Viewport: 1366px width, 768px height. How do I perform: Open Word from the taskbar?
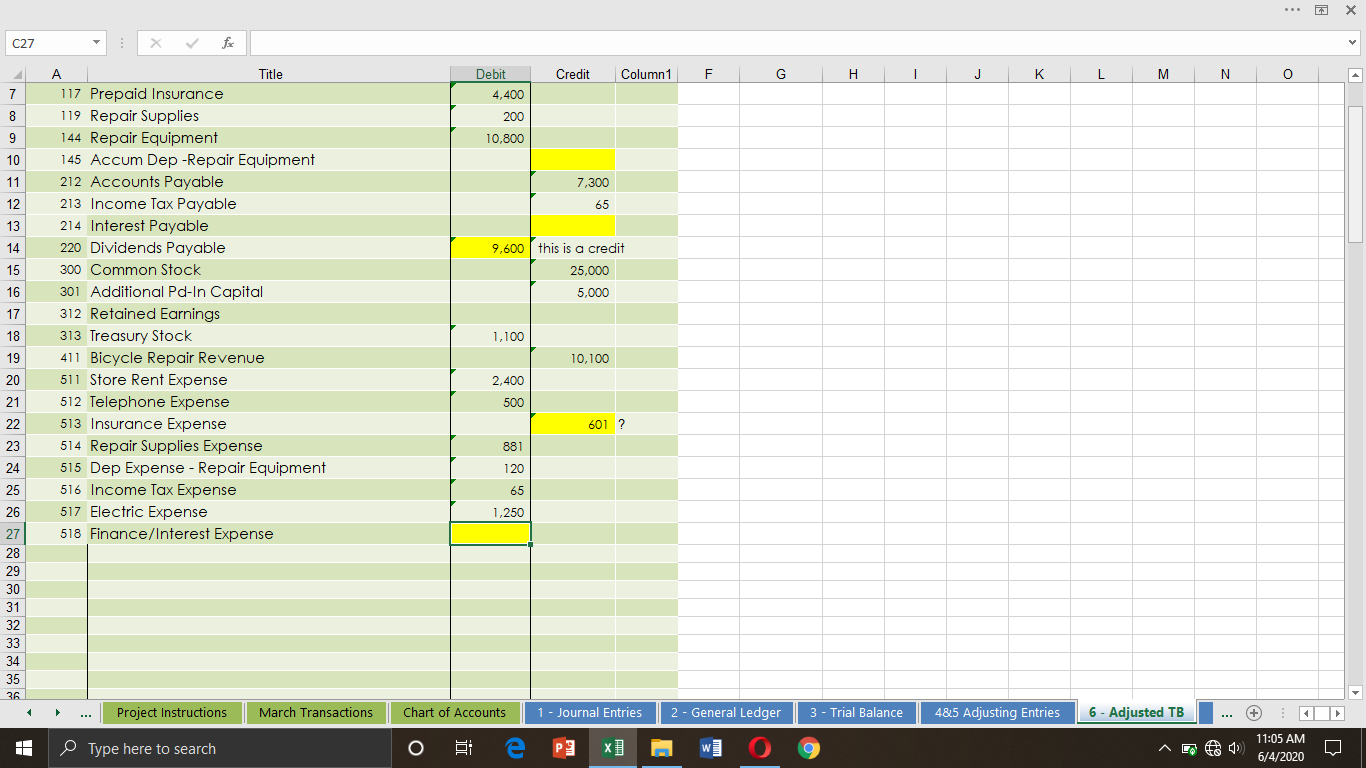click(711, 748)
